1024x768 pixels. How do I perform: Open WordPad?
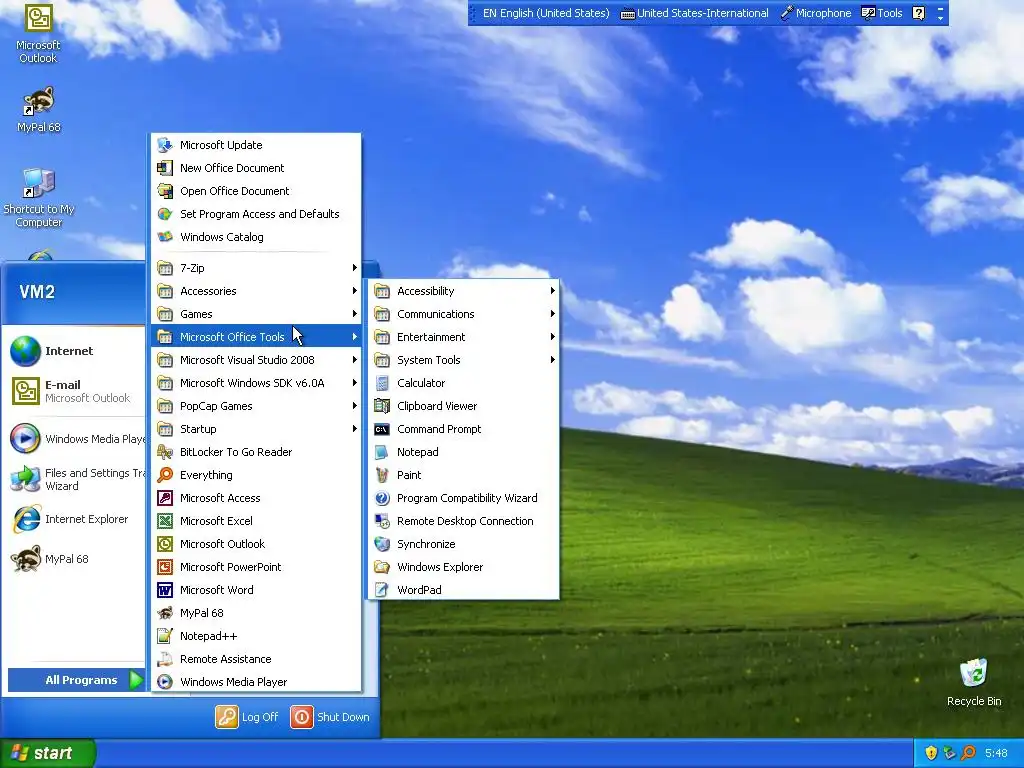[x=463, y=590]
